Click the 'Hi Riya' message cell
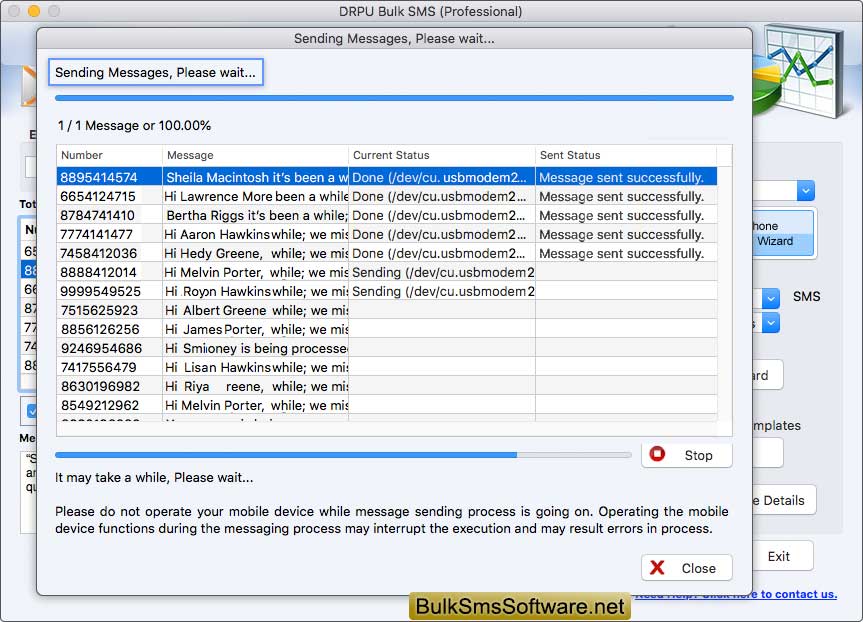Screen dimensions: 863x622 tap(256, 386)
